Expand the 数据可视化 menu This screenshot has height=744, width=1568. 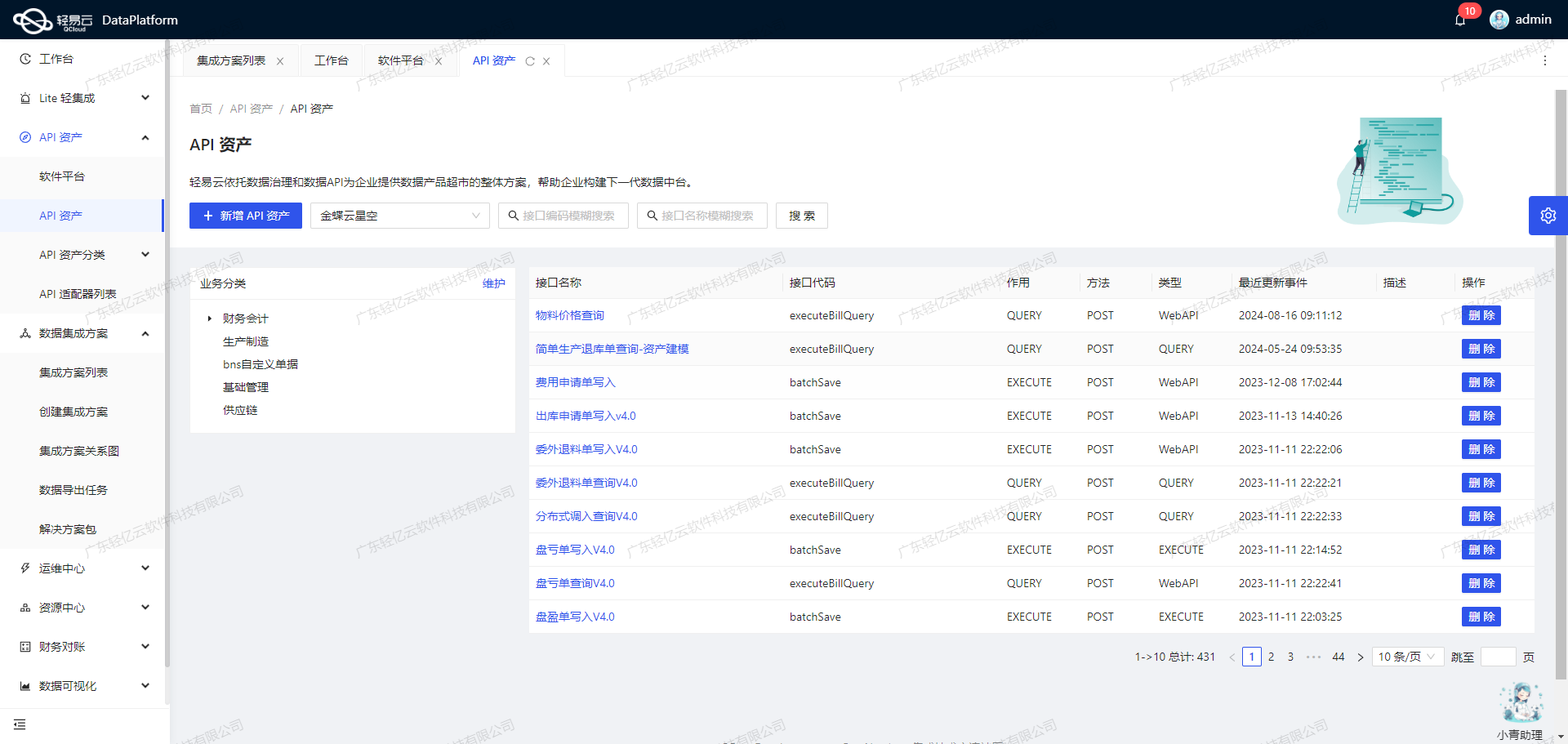pyautogui.click(x=145, y=686)
